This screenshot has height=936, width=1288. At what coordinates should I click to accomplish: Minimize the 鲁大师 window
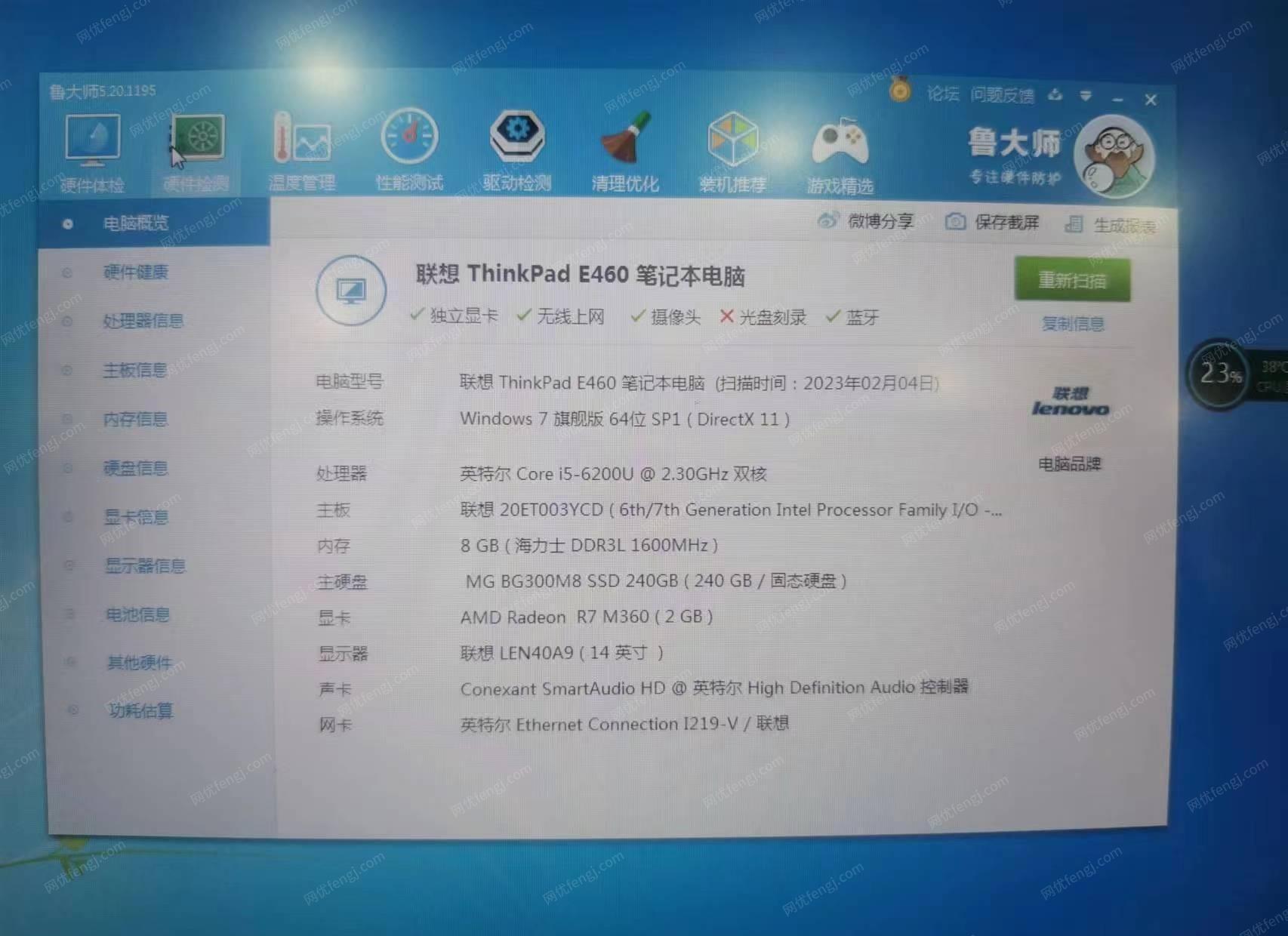1118,99
